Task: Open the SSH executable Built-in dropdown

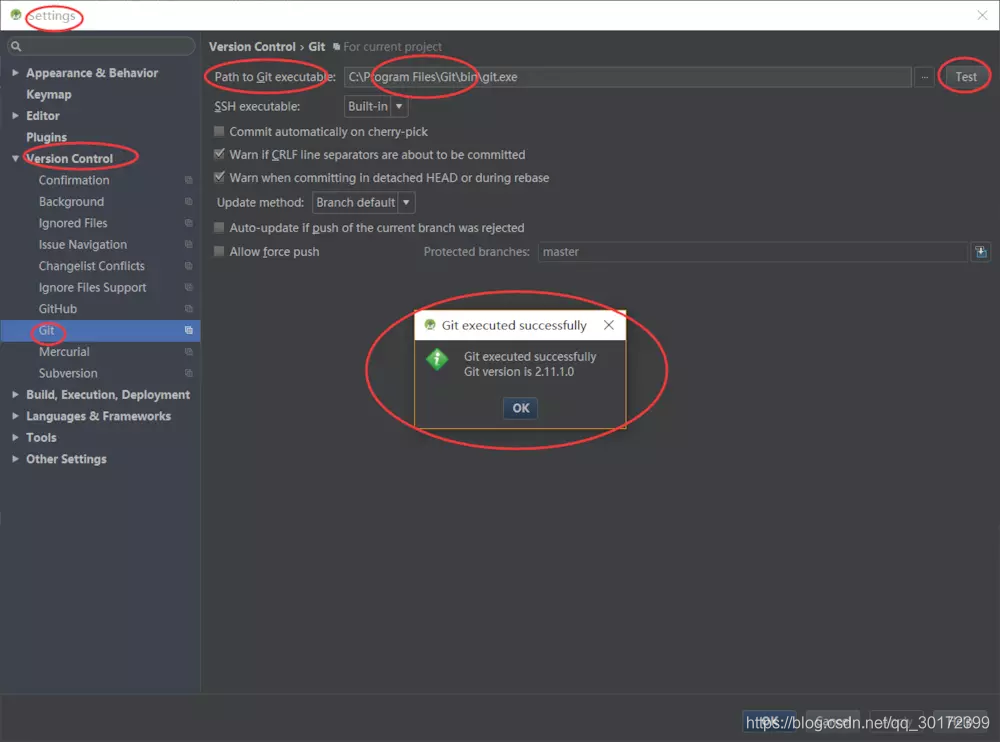Action: pos(376,107)
